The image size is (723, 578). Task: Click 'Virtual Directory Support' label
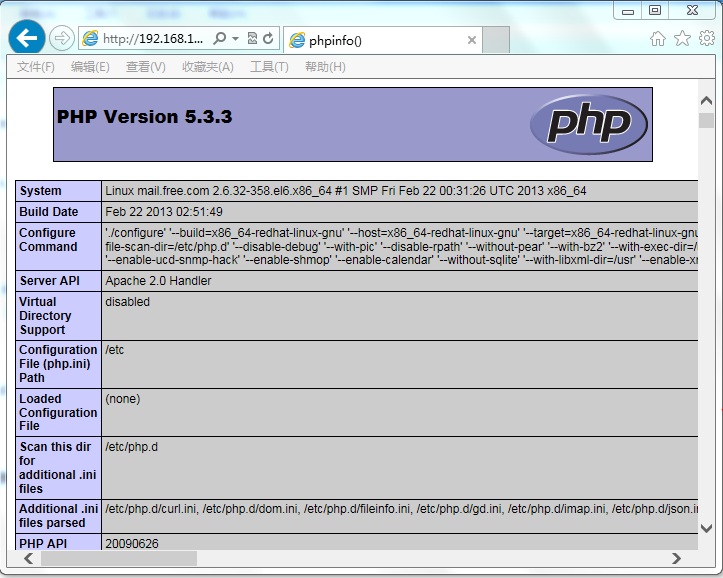45,316
